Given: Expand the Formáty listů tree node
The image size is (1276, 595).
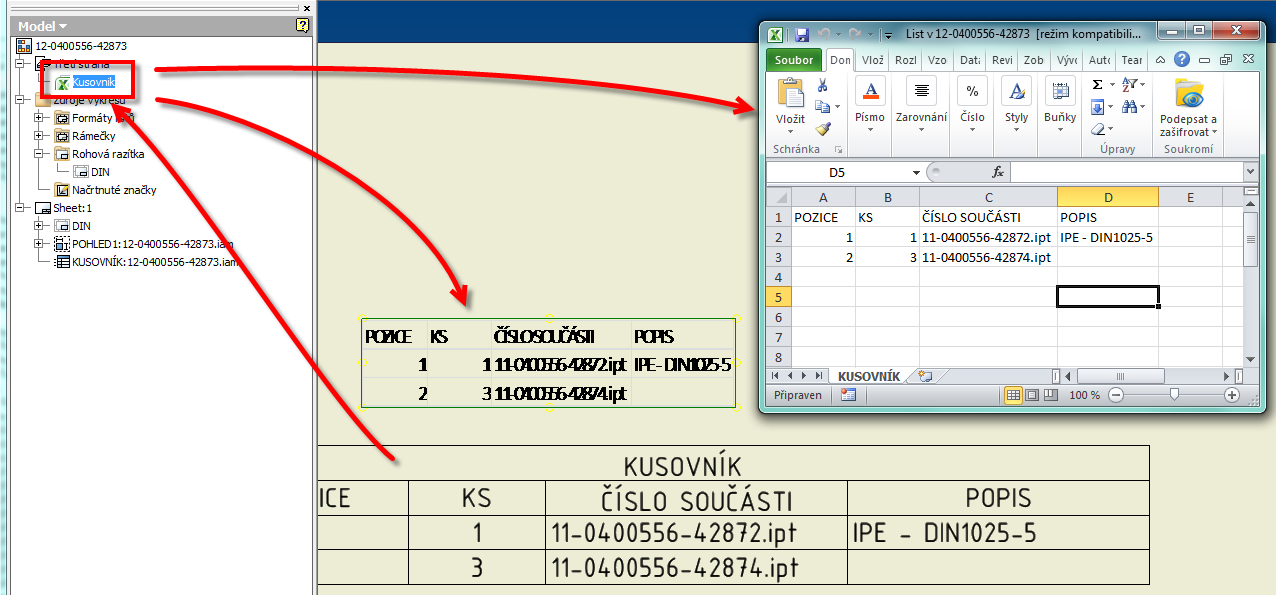Looking at the screenshot, I should (40, 118).
